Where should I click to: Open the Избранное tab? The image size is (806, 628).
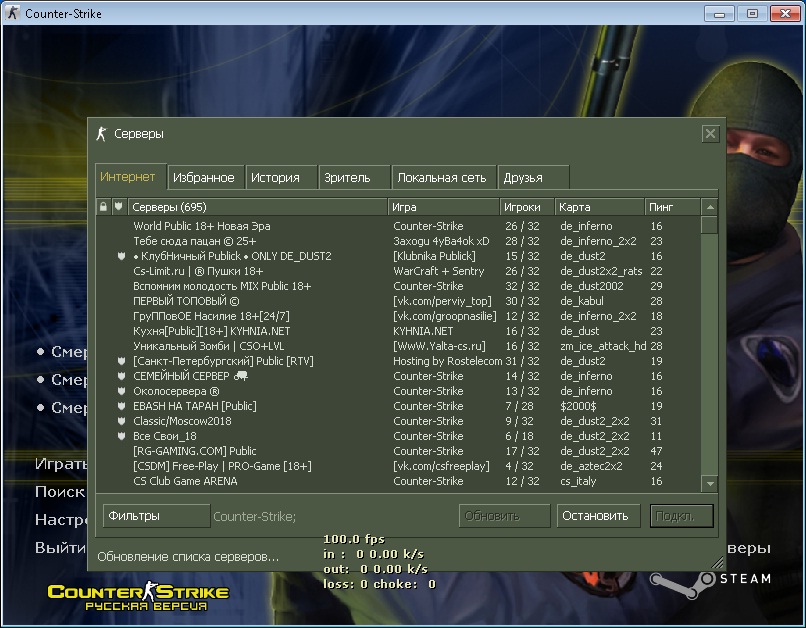[x=206, y=177]
